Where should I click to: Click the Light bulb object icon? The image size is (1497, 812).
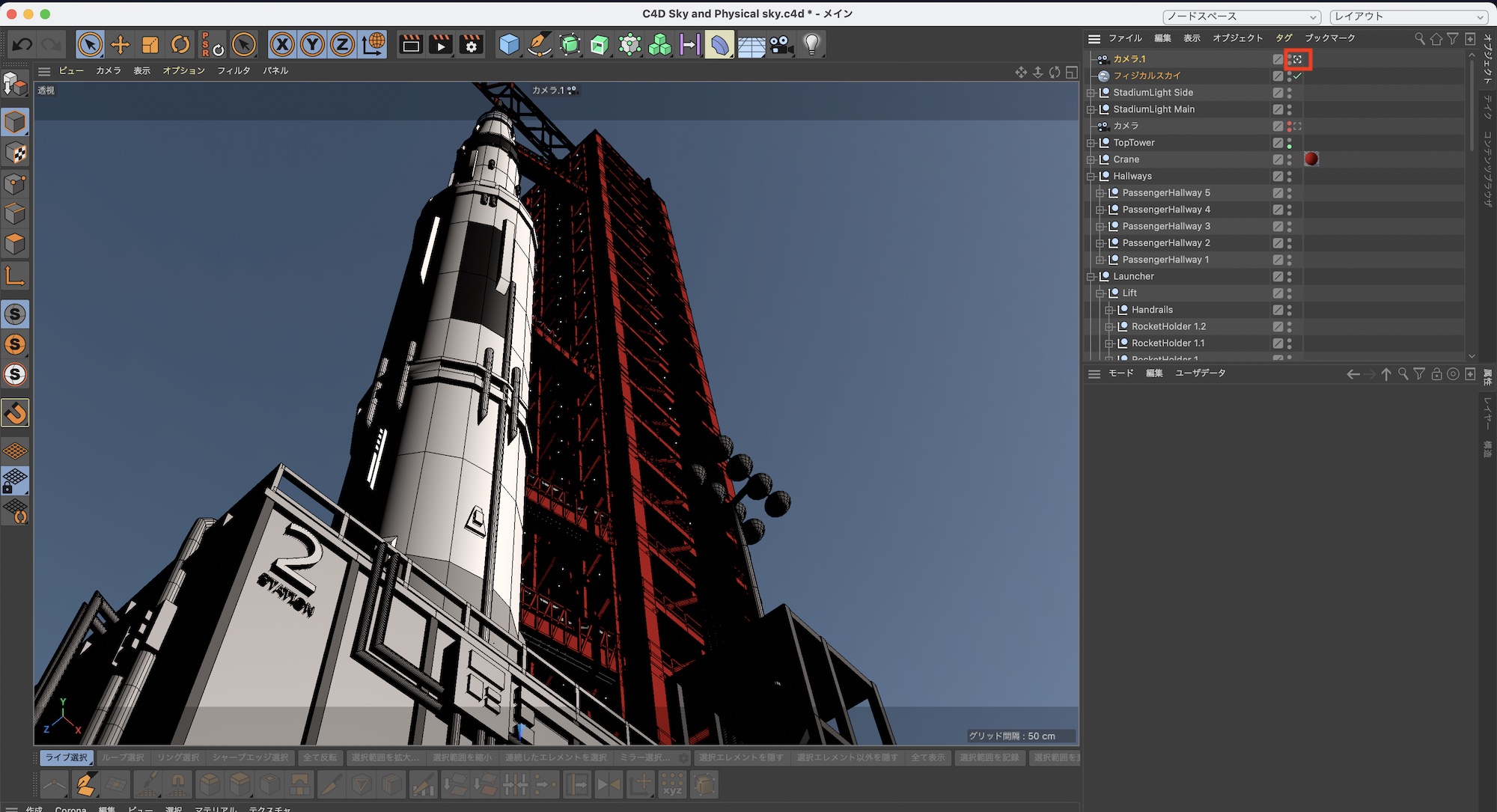tap(812, 45)
